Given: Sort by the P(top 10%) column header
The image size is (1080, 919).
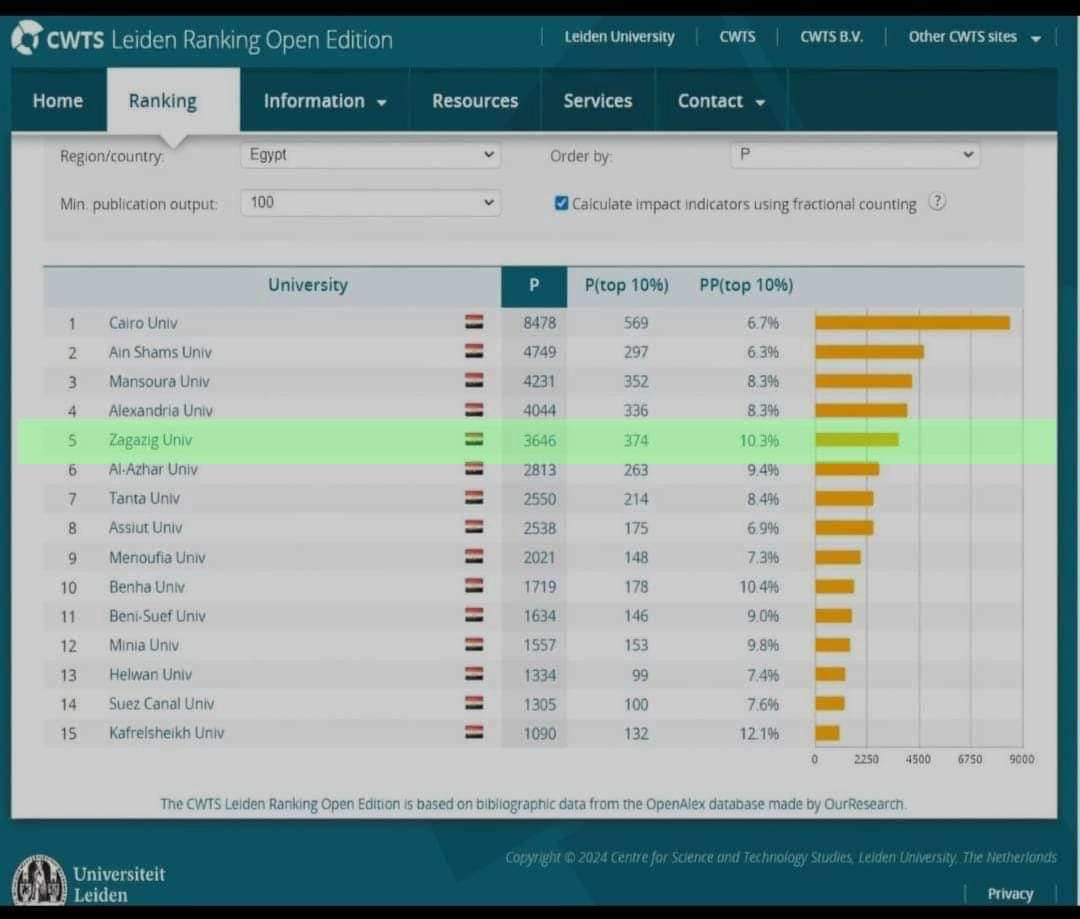Looking at the screenshot, I should pyautogui.click(x=626, y=285).
